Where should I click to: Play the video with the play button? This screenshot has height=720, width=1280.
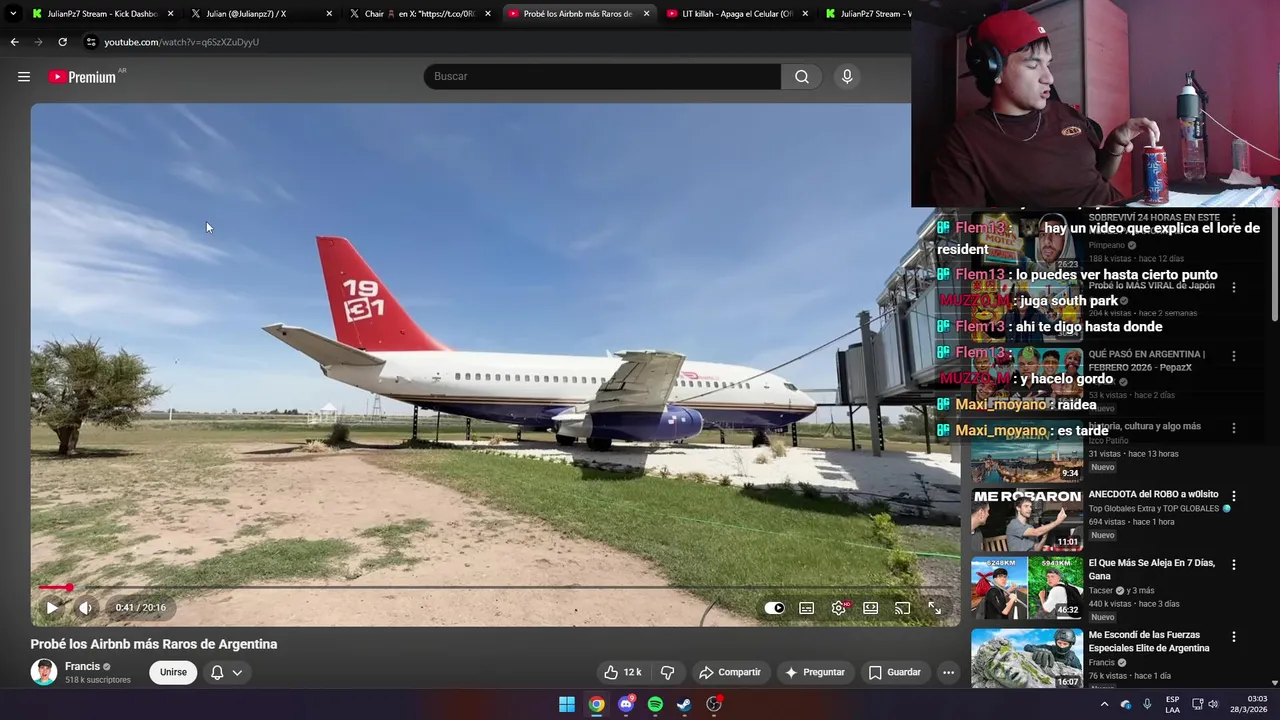click(52, 607)
